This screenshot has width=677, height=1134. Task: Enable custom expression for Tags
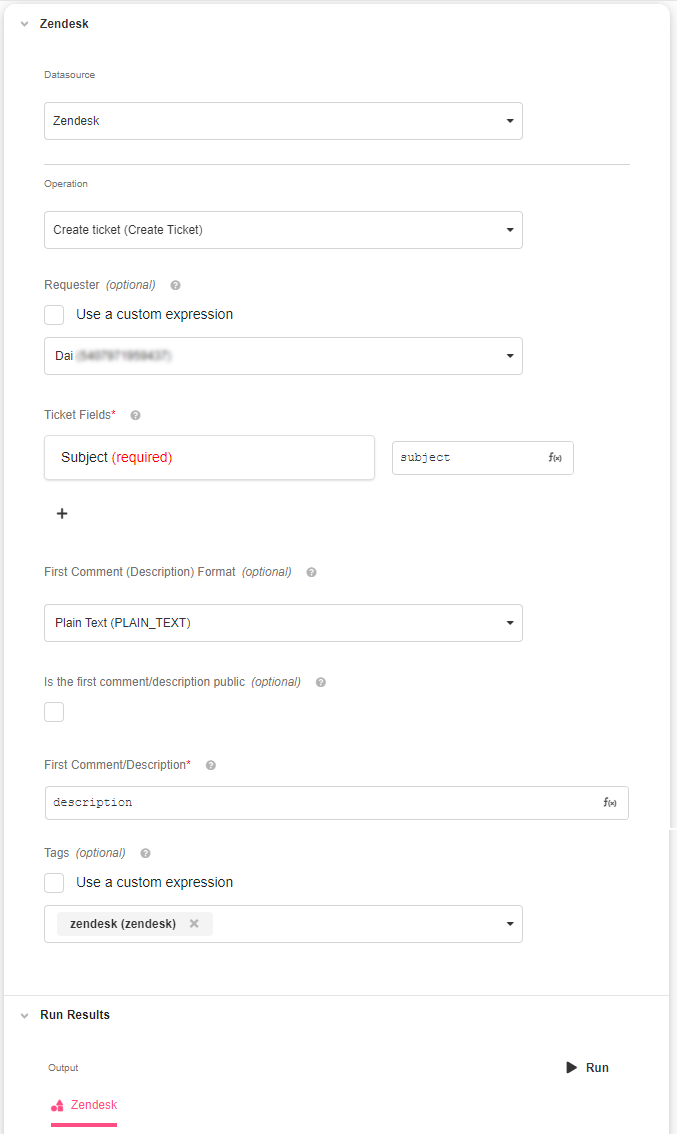click(54, 883)
